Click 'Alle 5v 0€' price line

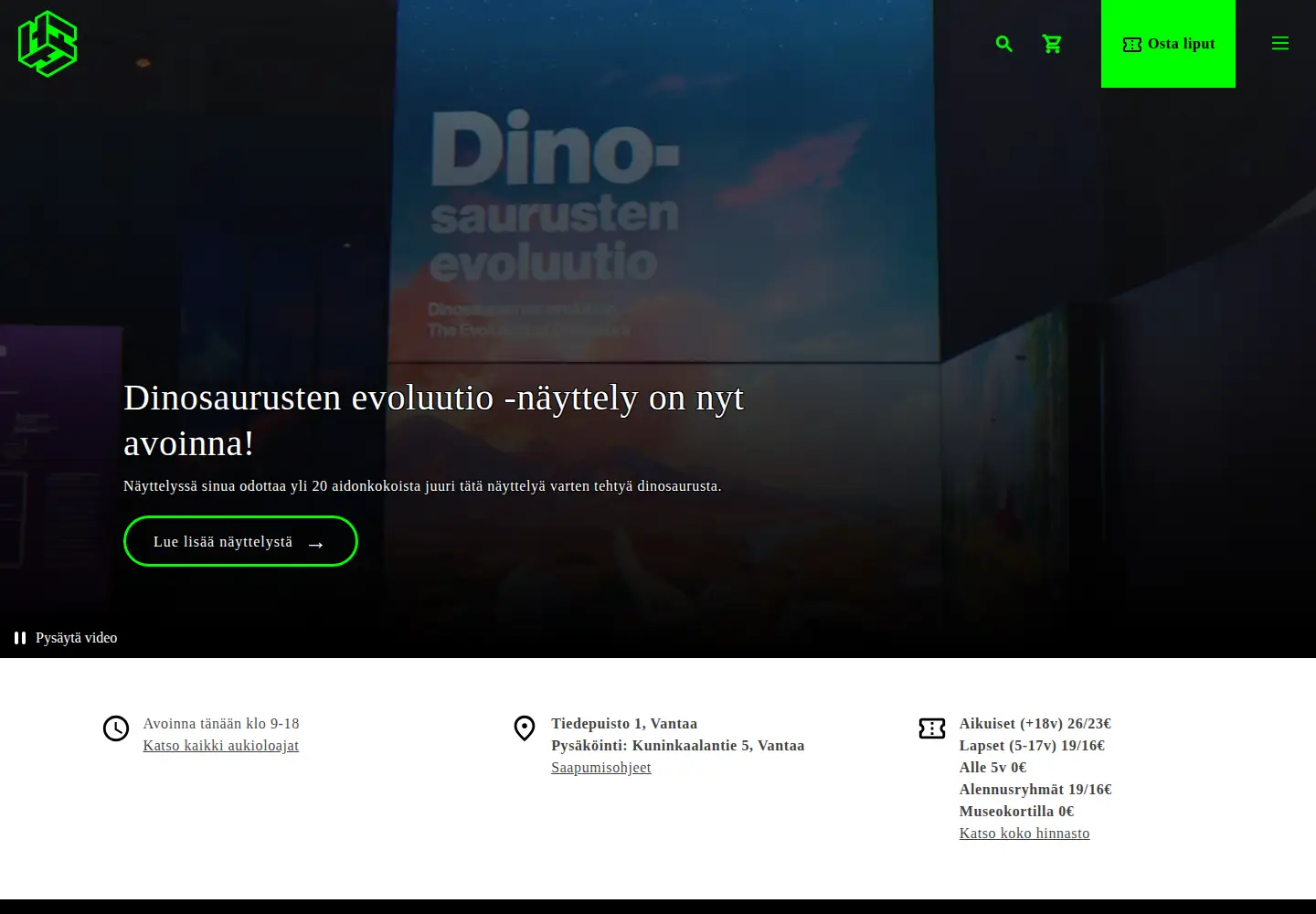pyautogui.click(x=993, y=768)
